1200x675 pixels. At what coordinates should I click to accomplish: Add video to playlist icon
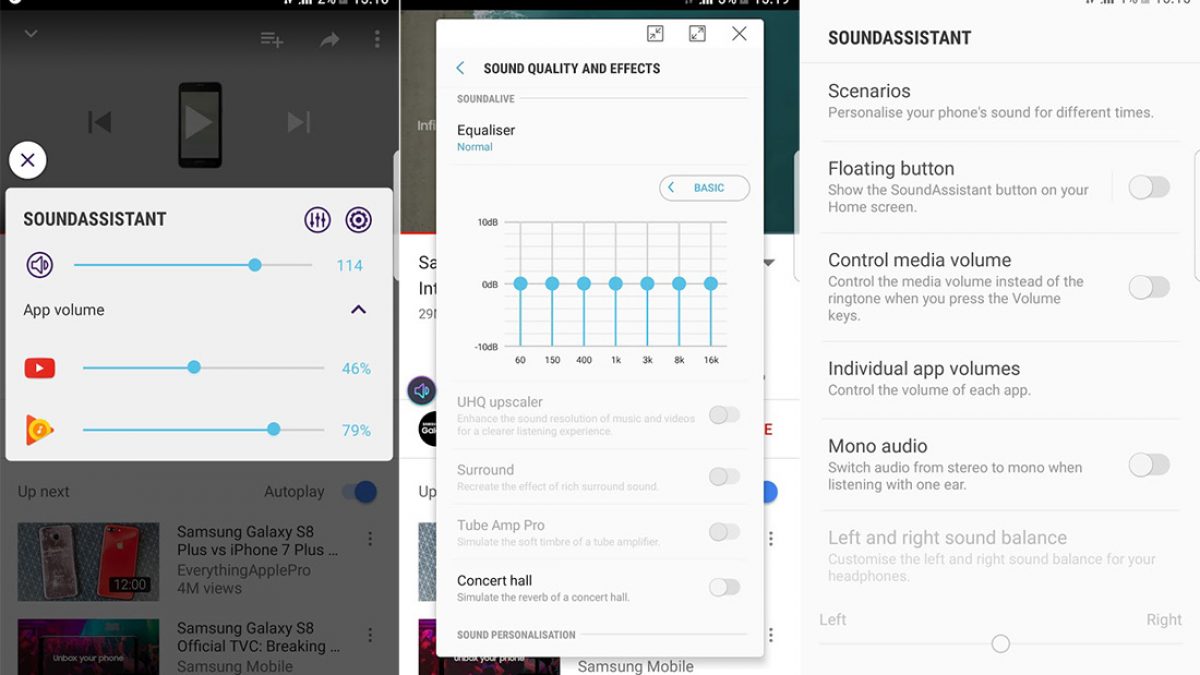(x=272, y=39)
